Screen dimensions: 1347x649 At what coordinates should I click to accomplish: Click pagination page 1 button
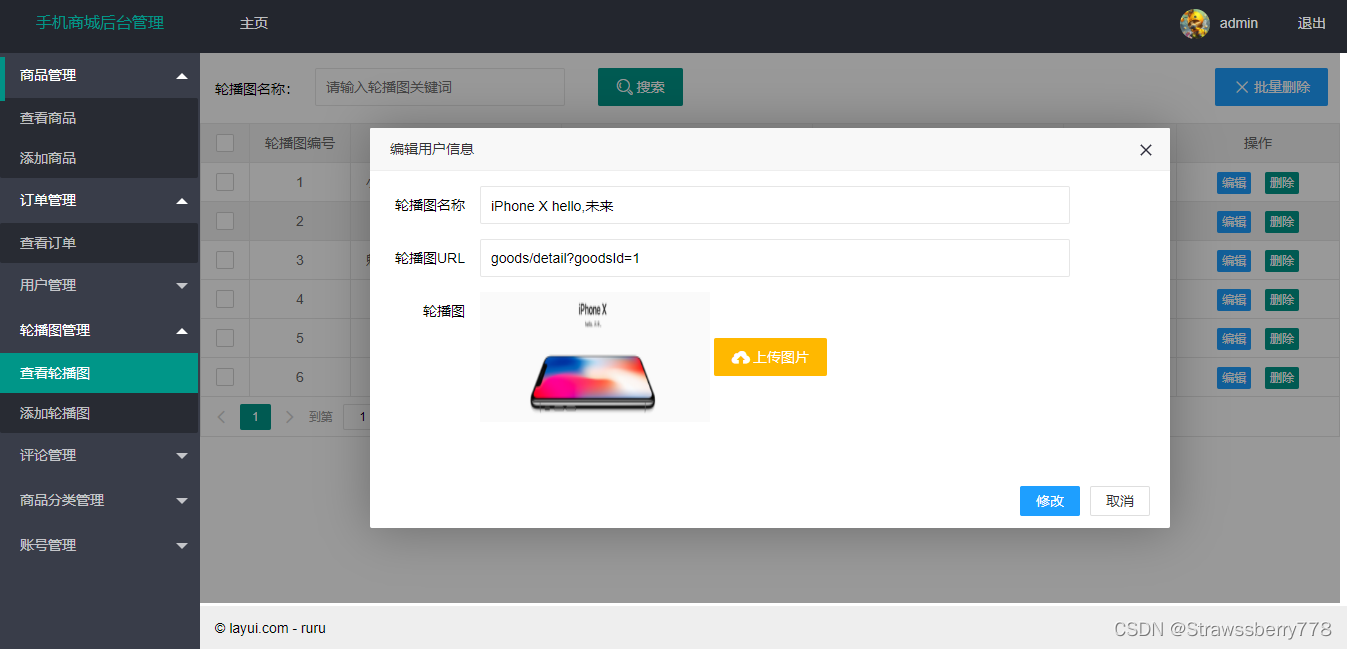tap(255, 416)
